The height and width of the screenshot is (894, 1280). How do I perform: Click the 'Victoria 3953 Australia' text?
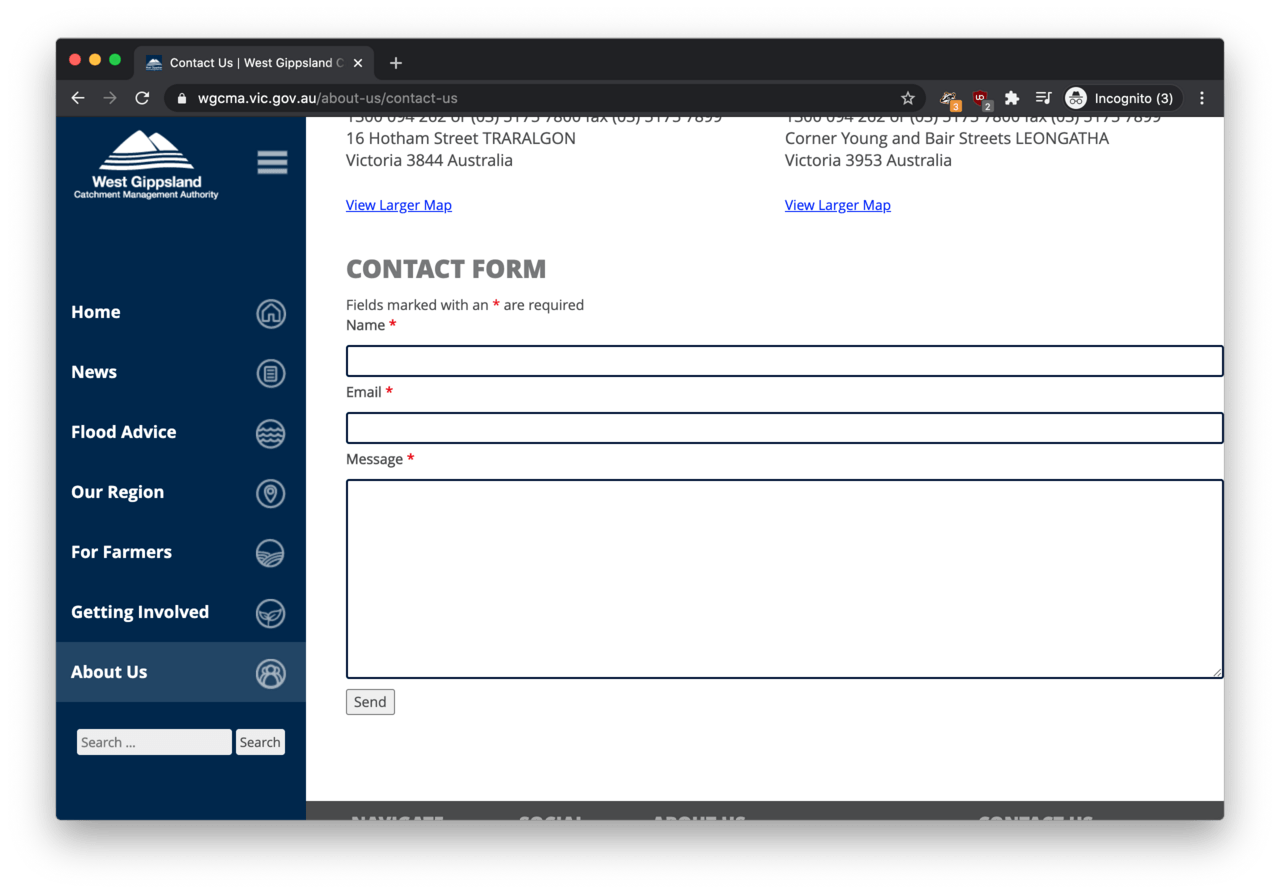coord(868,160)
